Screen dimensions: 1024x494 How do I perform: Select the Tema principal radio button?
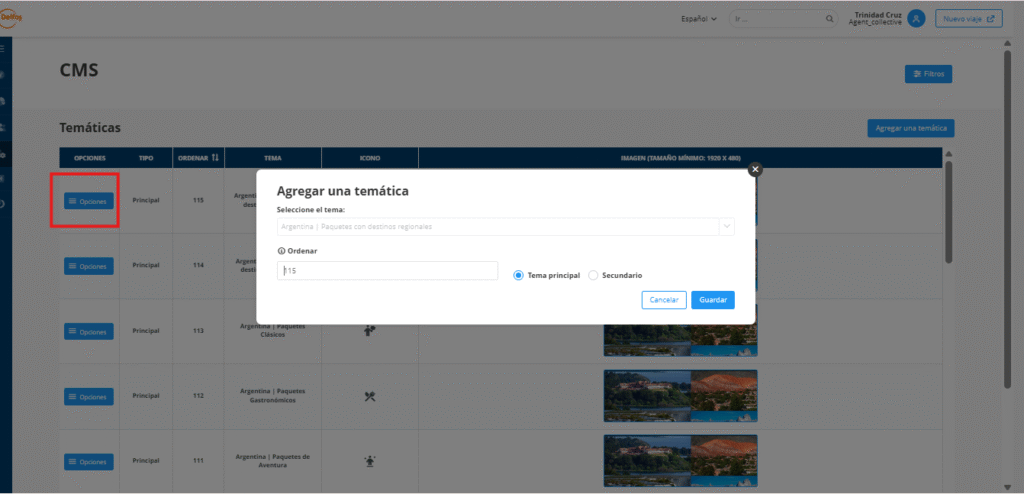(518, 275)
